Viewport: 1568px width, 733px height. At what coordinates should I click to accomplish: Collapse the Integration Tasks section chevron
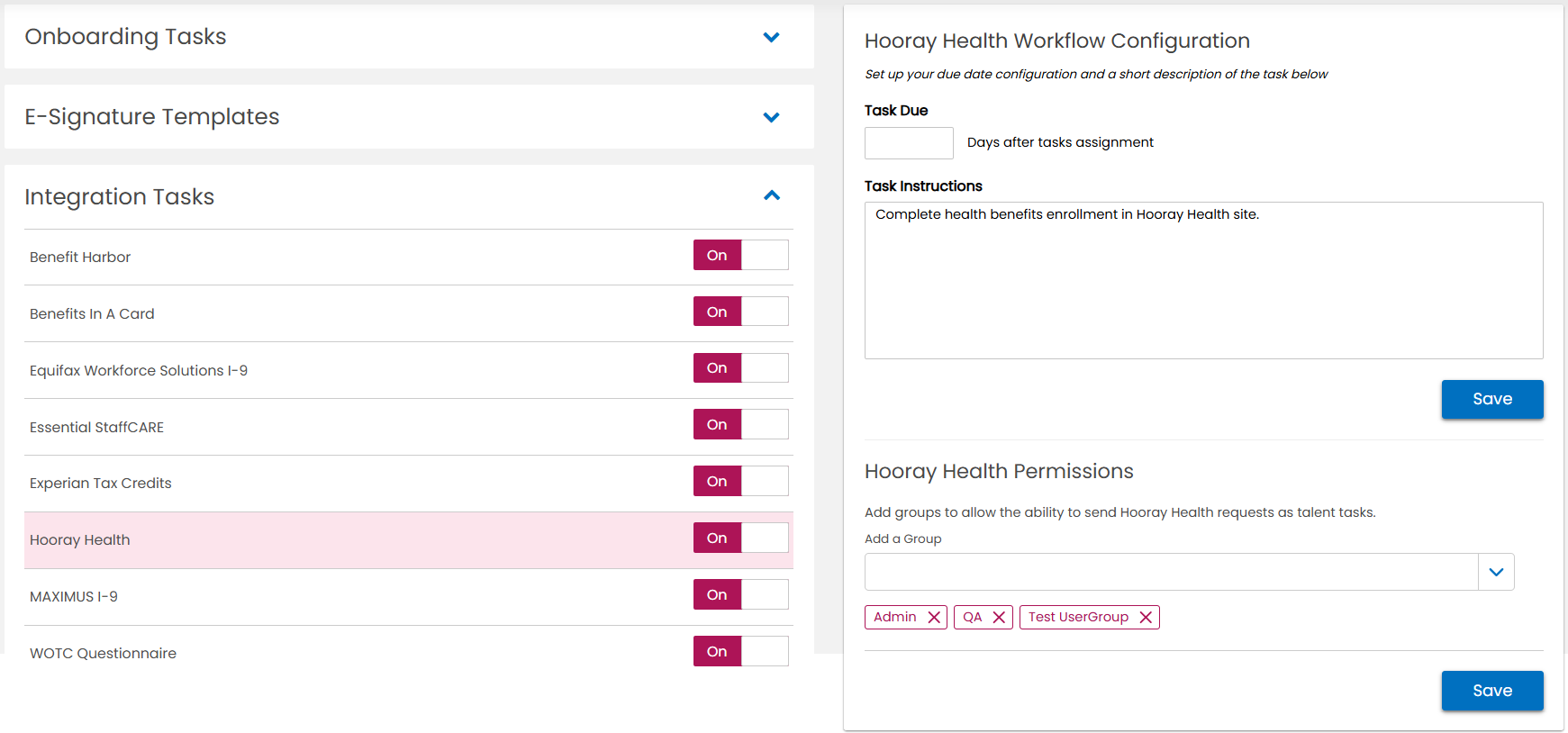[771, 195]
